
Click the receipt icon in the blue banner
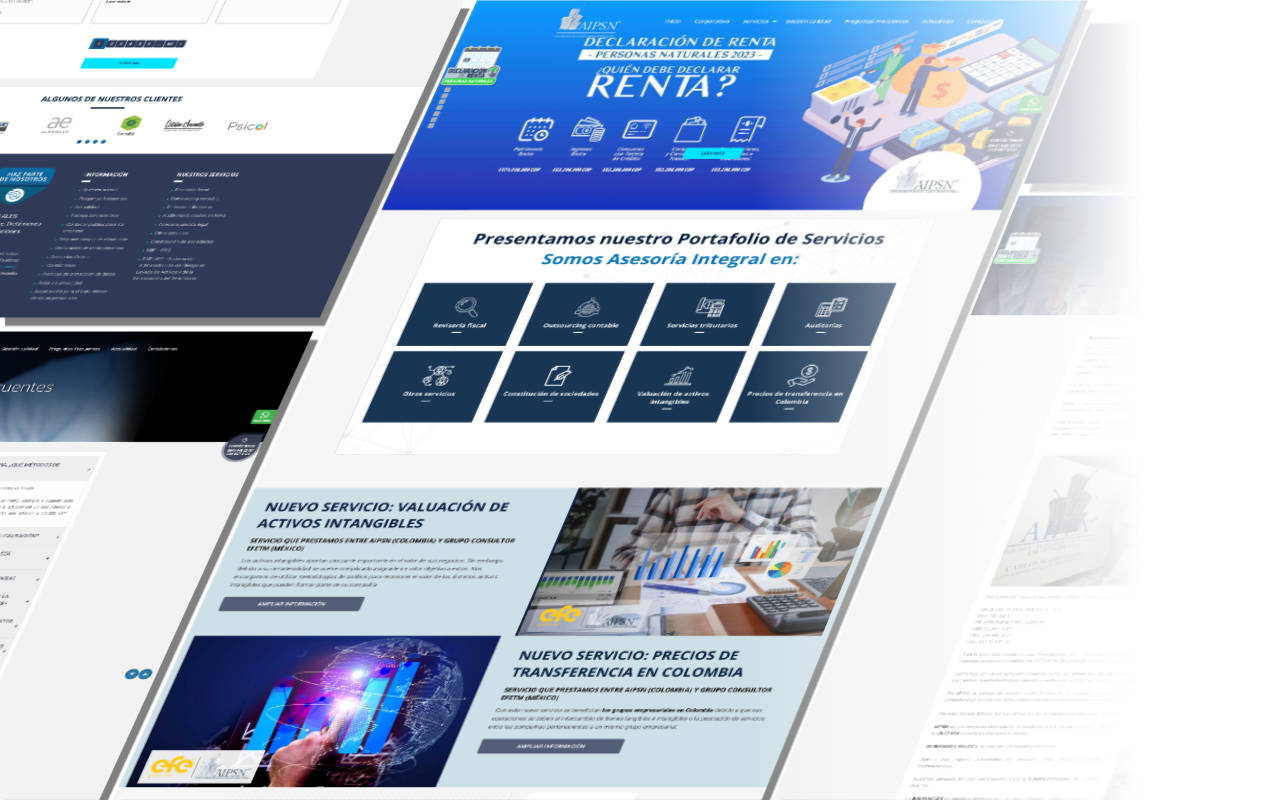click(x=747, y=128)
